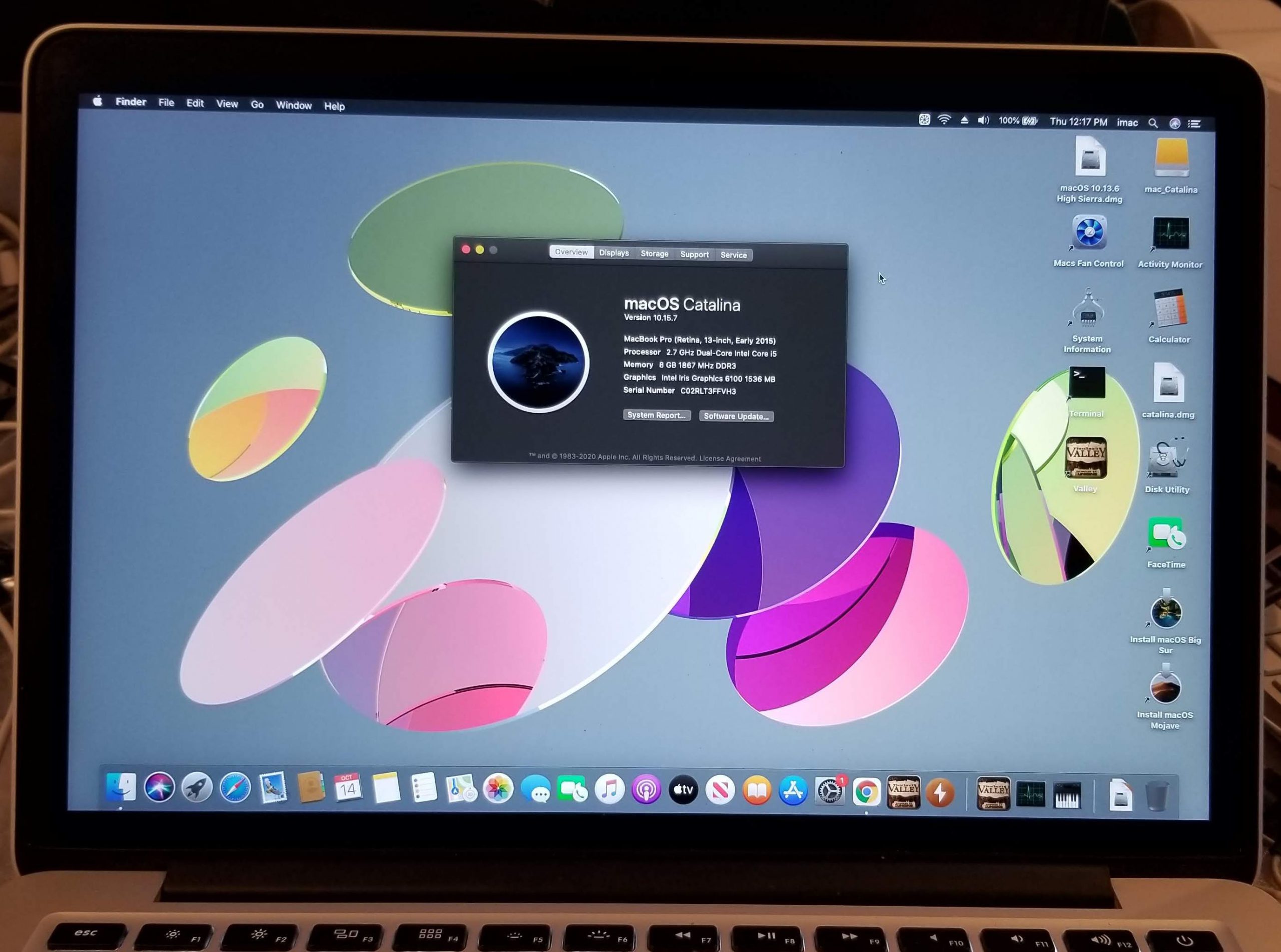Open the Edit menu
This screenshot has height=952, width=1281.
[x=195, y=103]
